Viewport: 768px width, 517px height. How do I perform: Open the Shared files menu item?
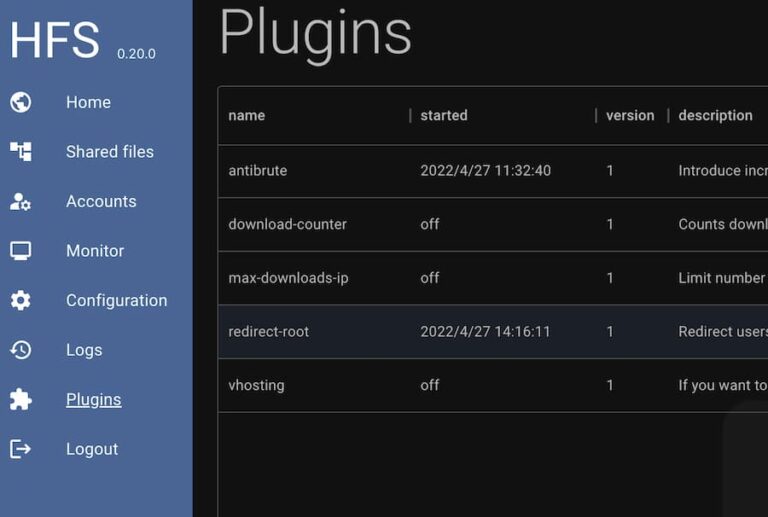tap(110, 152)
